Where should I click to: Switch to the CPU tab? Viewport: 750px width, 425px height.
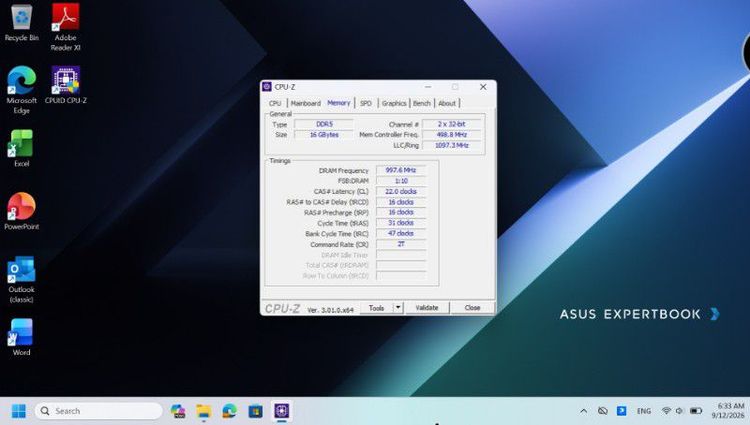pos(275,103)
